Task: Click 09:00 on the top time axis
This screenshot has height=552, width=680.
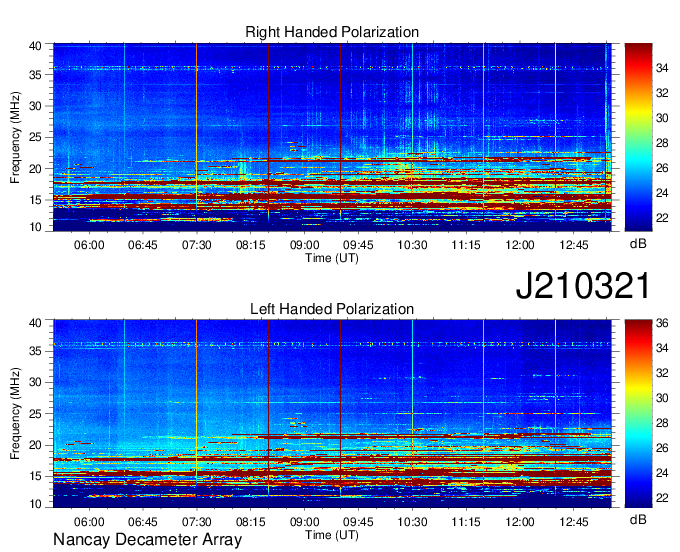Action: [304, 245]
